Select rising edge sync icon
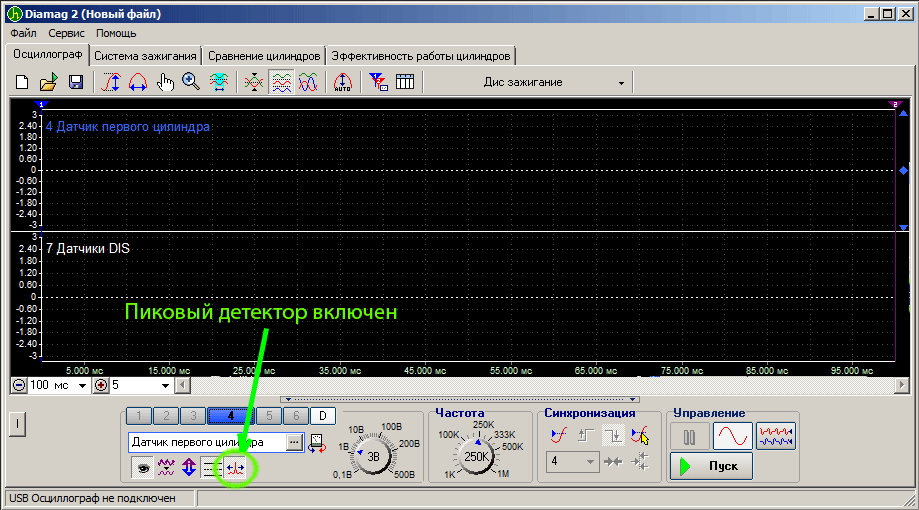Image resolution: width=919 pixels, height=510 pixels. pos(586,436)
